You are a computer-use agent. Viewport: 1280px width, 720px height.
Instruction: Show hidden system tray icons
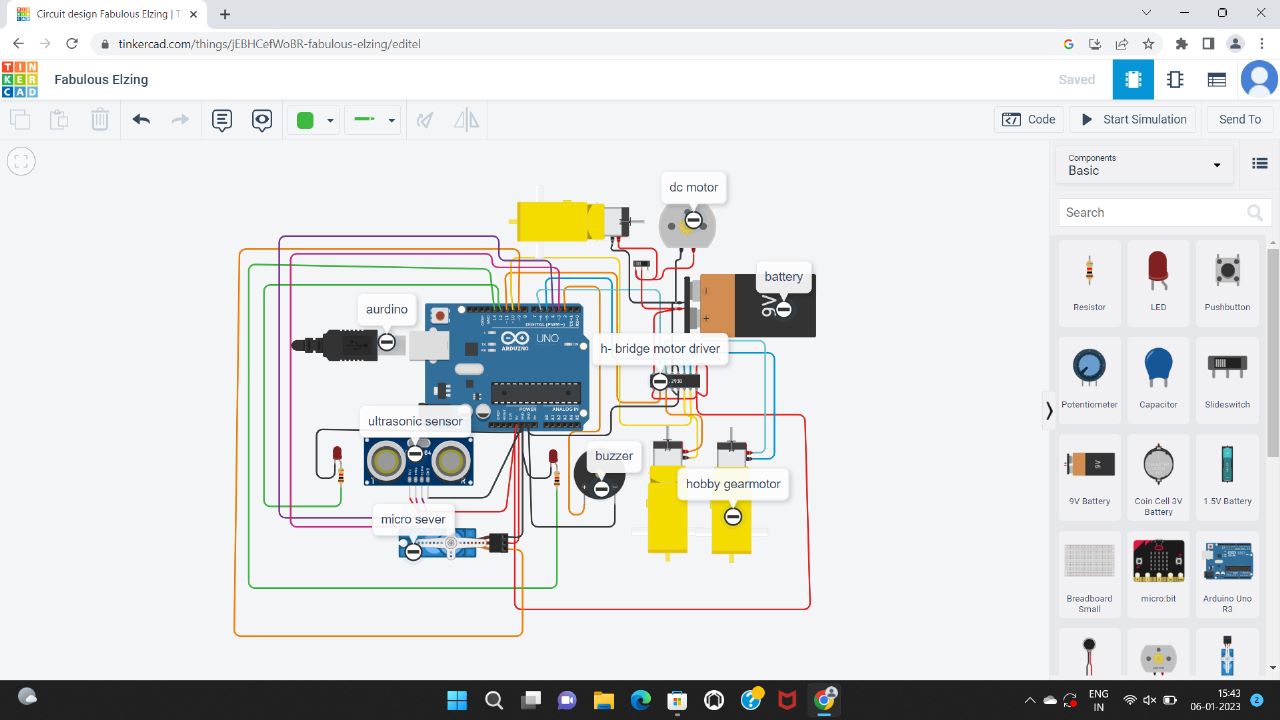[x=1030, y=699]
